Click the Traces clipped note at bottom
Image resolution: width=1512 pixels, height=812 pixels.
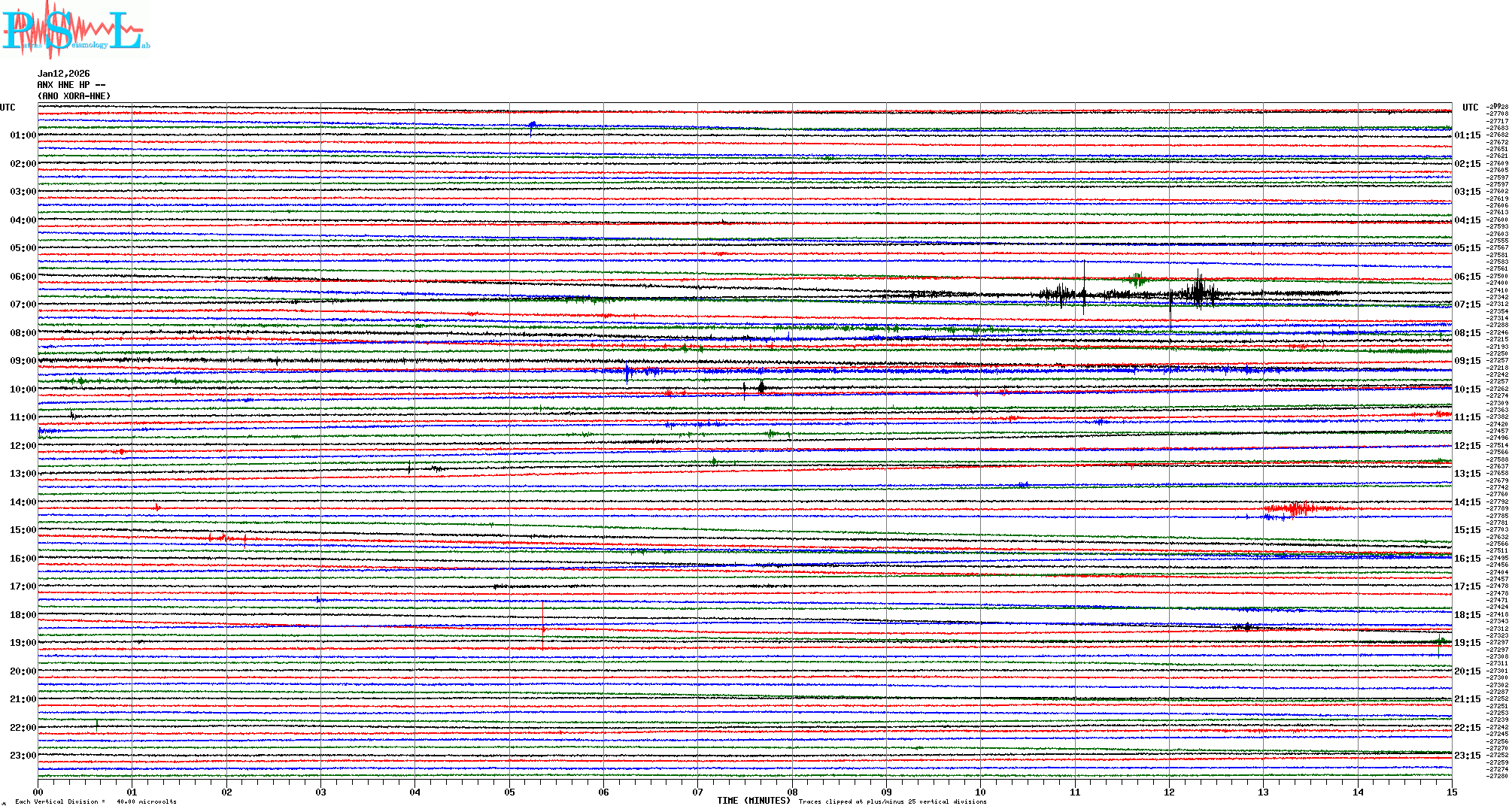click(892, 801)
